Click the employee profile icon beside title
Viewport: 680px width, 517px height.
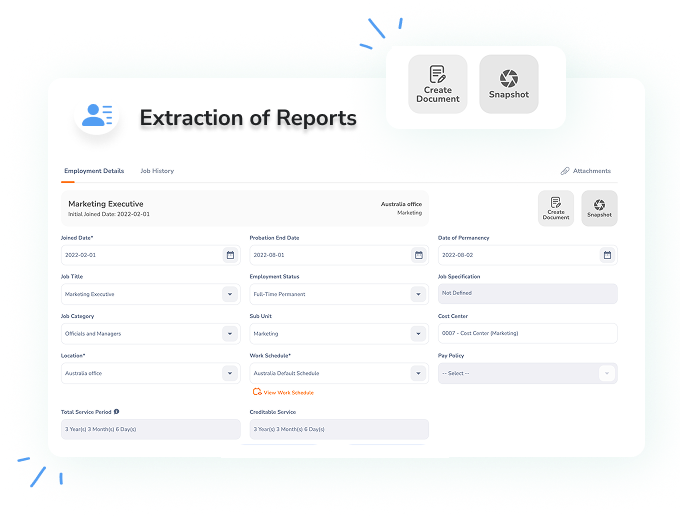[97, 116]
